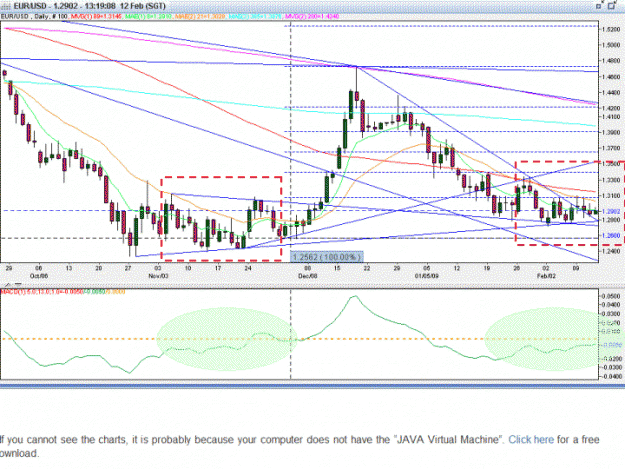625x469 pixels.
Task: Click the green 8-period moving average legend
Action: (149, 16)
